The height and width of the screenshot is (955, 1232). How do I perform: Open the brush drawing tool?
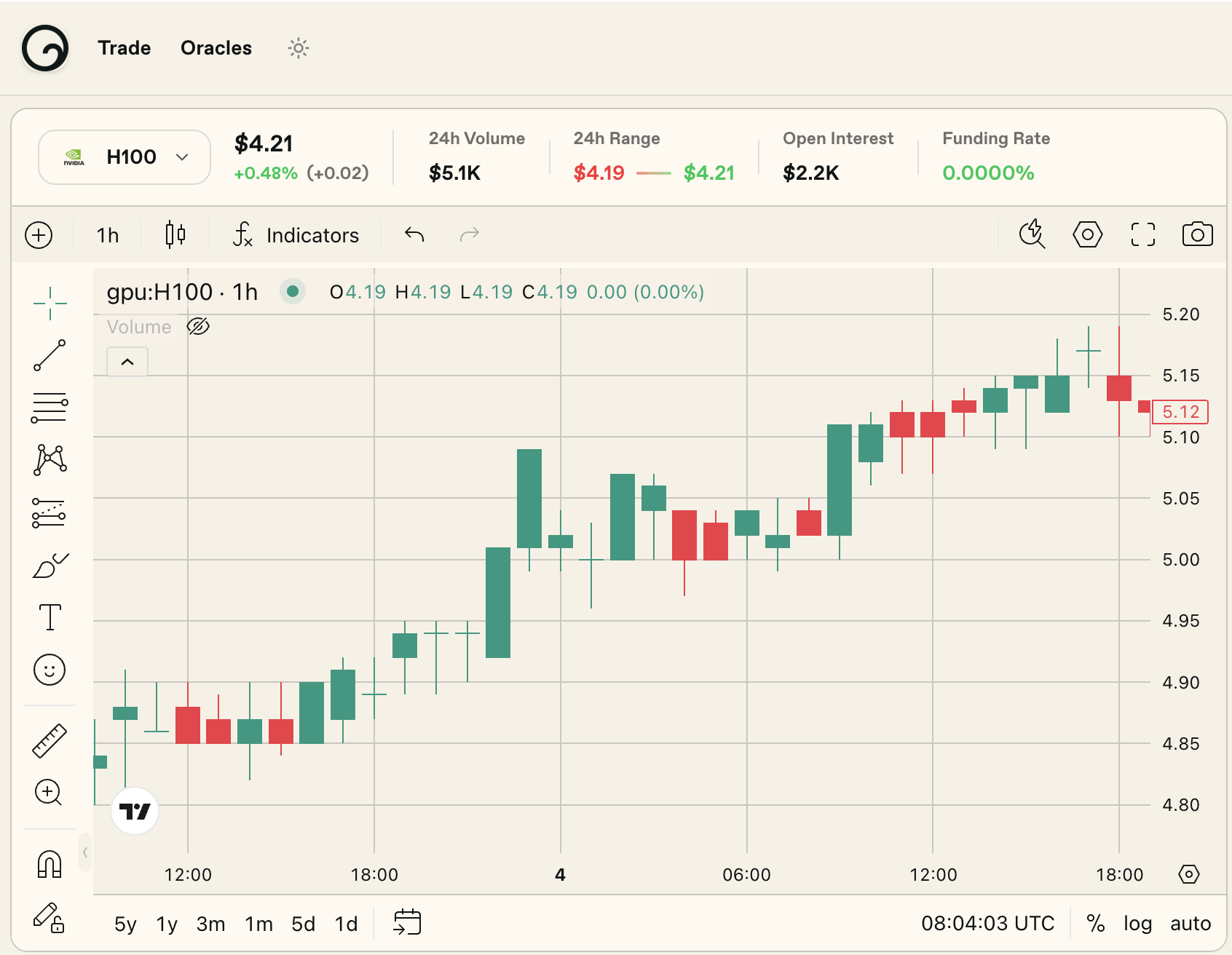point(50,566)
